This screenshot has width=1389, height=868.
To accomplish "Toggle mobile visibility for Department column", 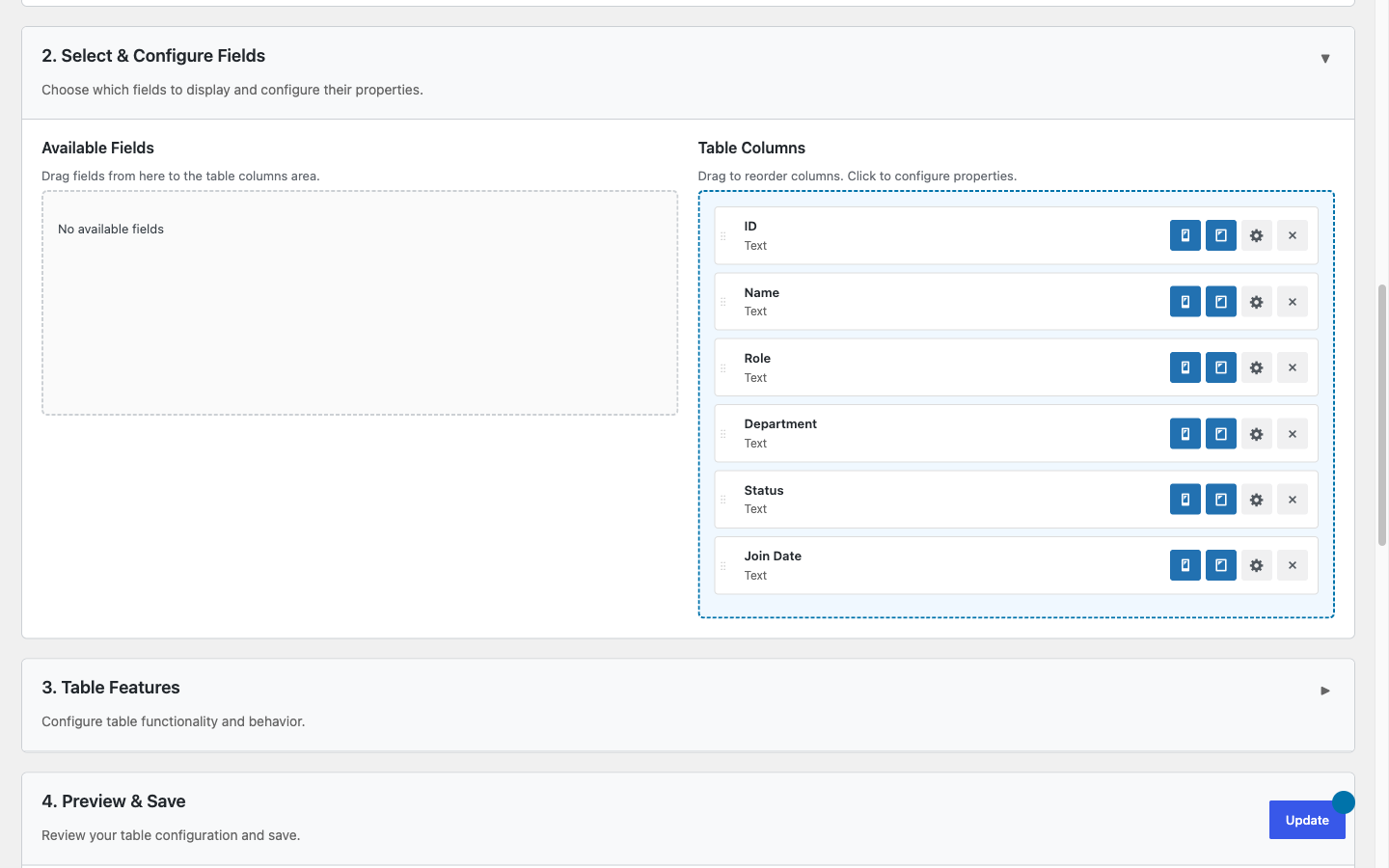I will [1185, 434].
